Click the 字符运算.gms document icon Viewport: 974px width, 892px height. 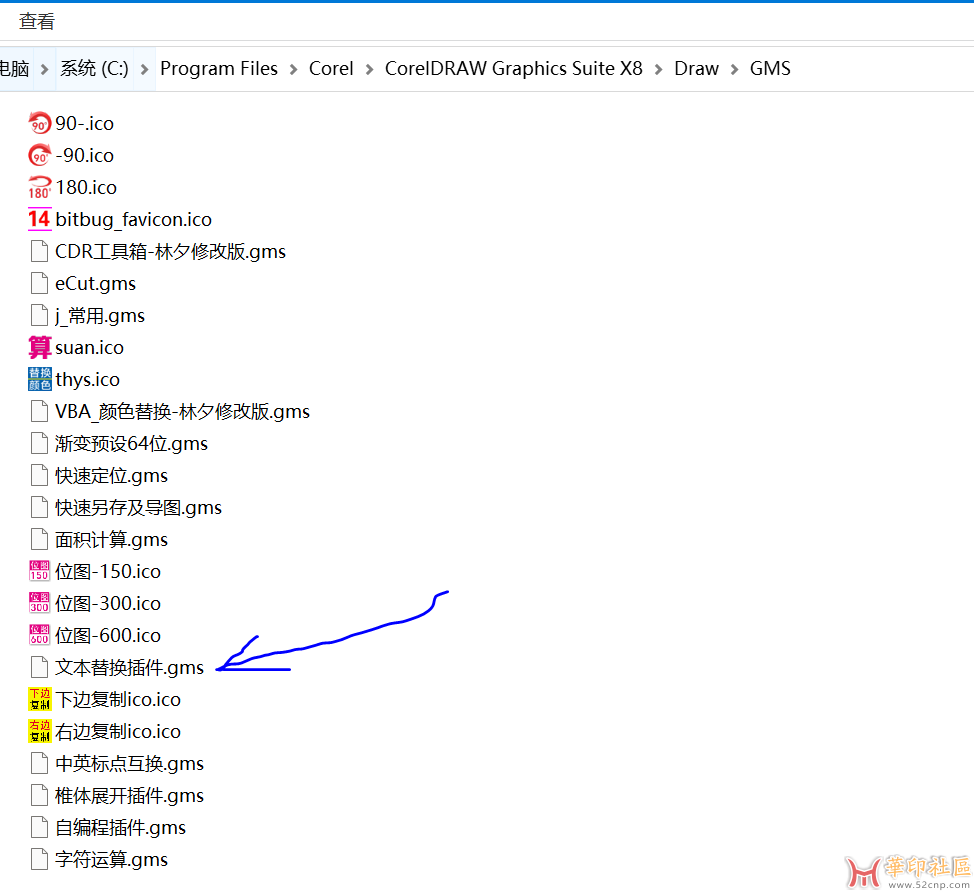(x=39, y=859)
